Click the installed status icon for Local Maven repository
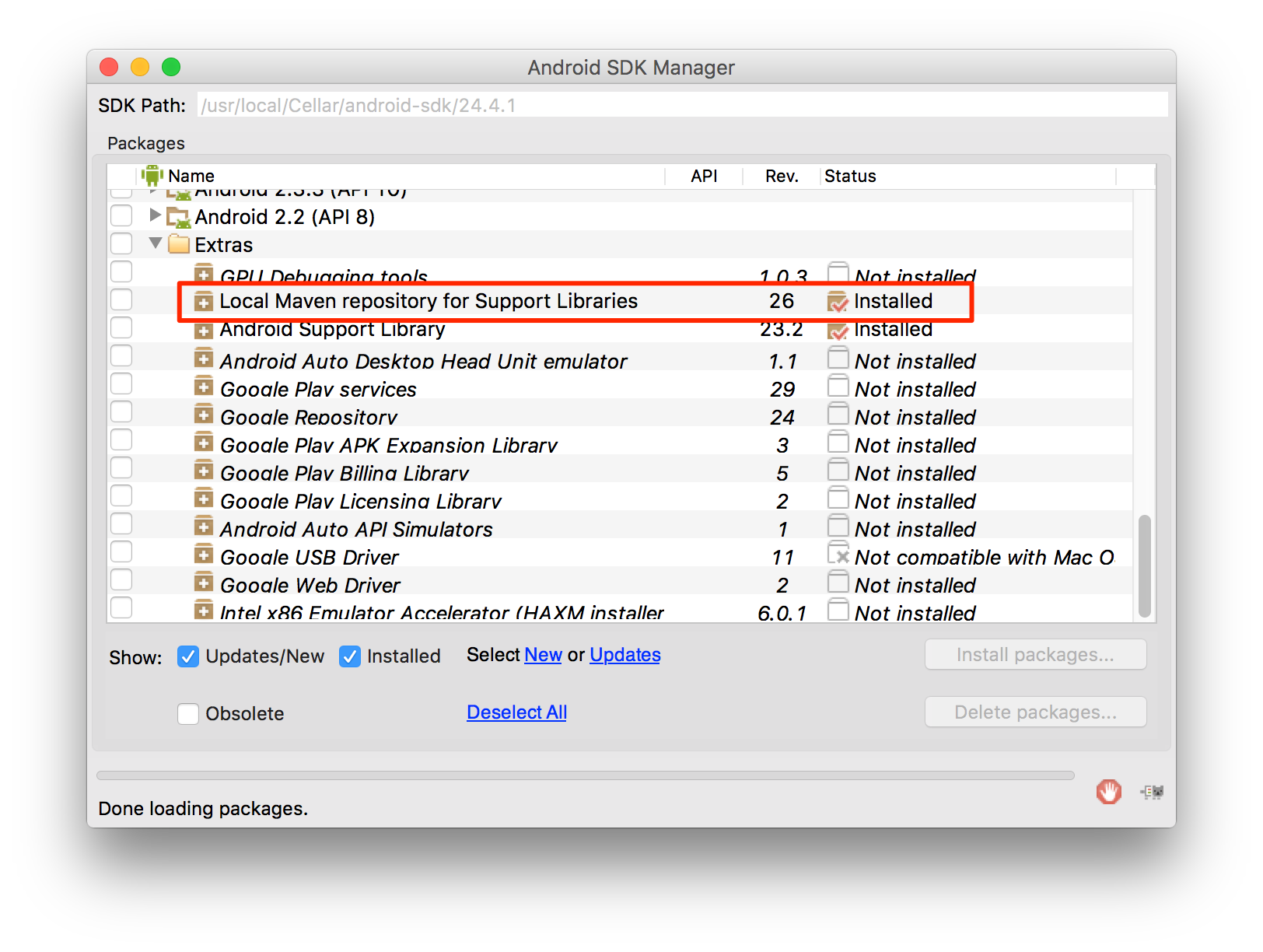The image size is (1263, 952). (838, 301)
